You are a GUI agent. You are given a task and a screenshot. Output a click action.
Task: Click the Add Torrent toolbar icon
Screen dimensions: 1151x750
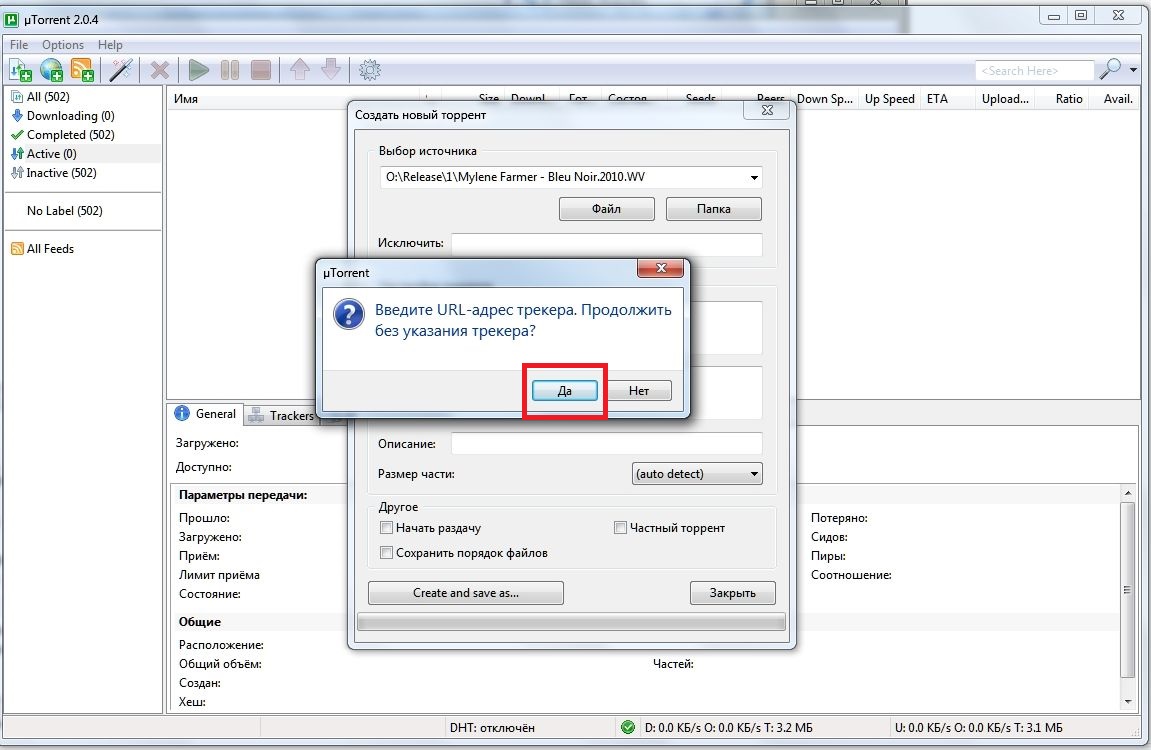click(x=20, y=70)
